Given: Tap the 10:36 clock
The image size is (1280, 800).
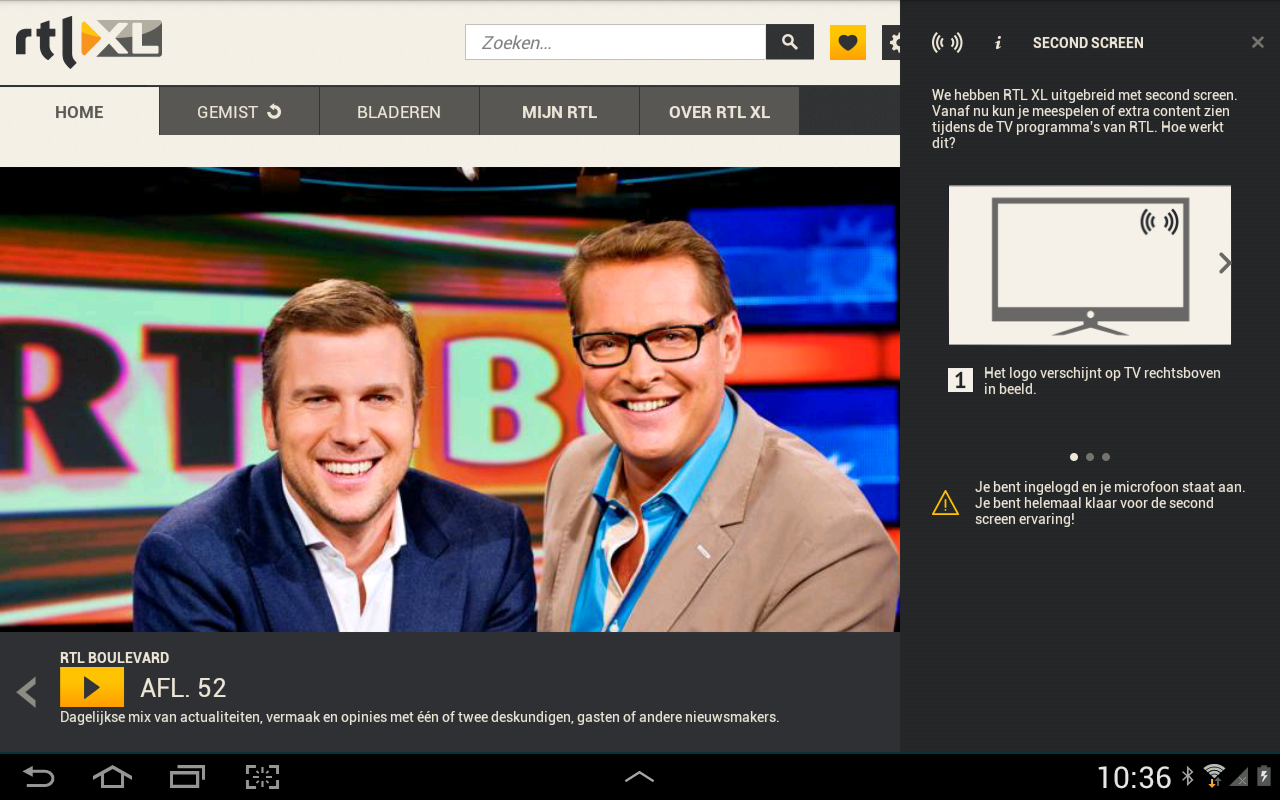Looking at the screenshot, I should tap(1134, 777).
